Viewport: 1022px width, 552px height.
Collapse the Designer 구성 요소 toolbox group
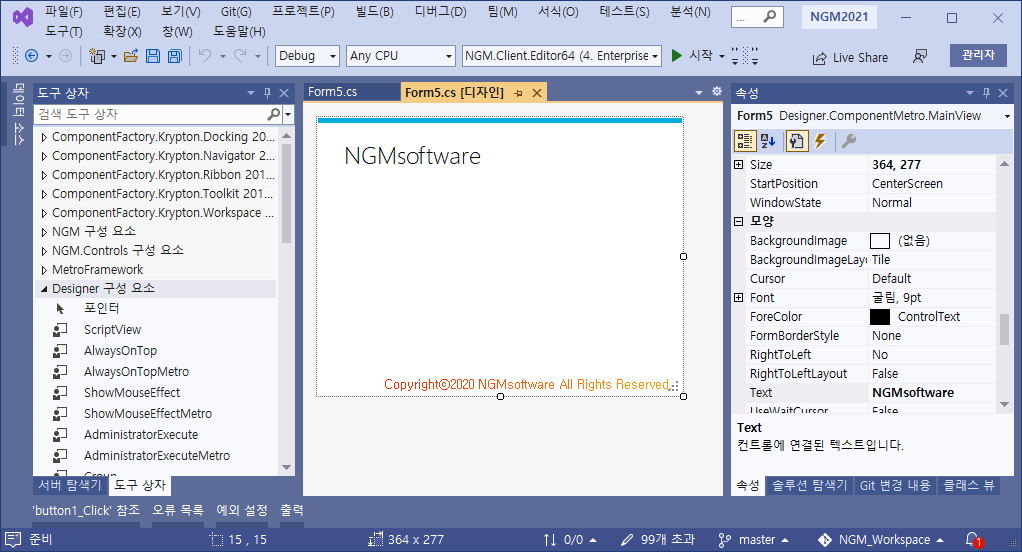(x=44, y=289)
